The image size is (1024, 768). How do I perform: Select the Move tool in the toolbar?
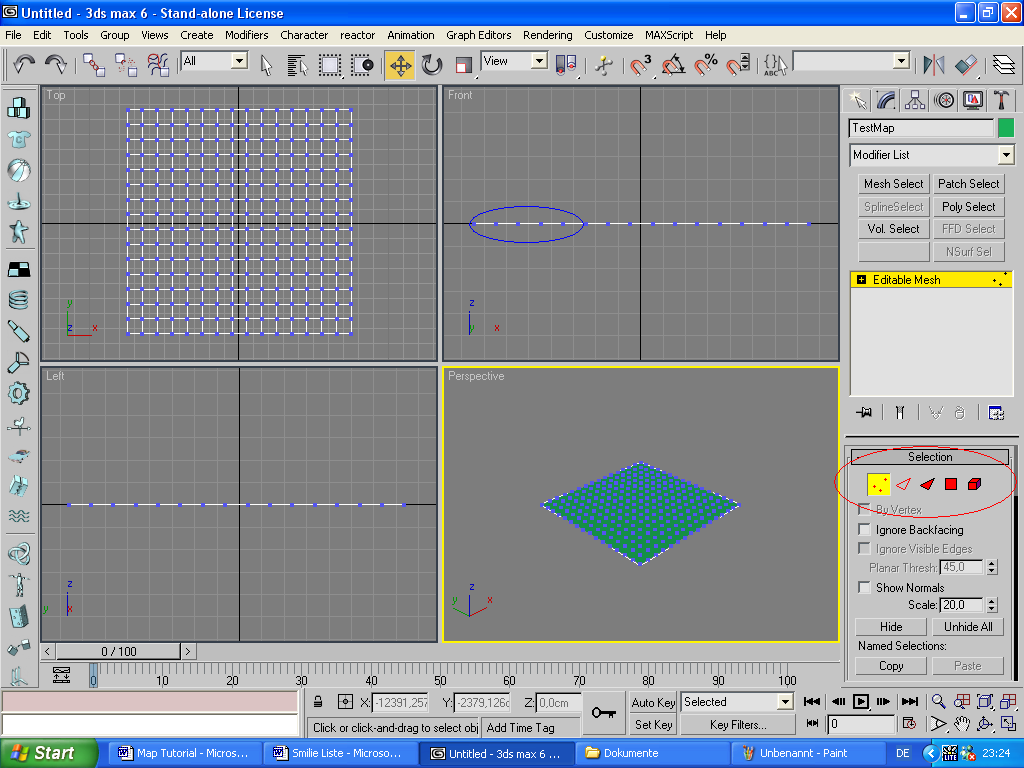point(400,65)
